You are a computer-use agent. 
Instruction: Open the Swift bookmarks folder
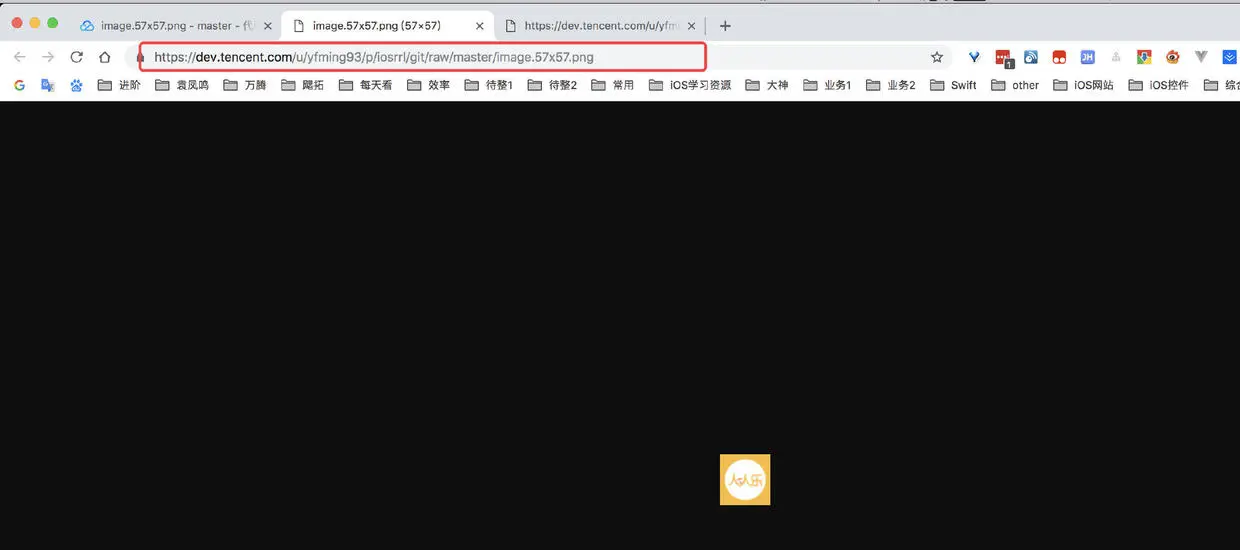coord(953,85)
